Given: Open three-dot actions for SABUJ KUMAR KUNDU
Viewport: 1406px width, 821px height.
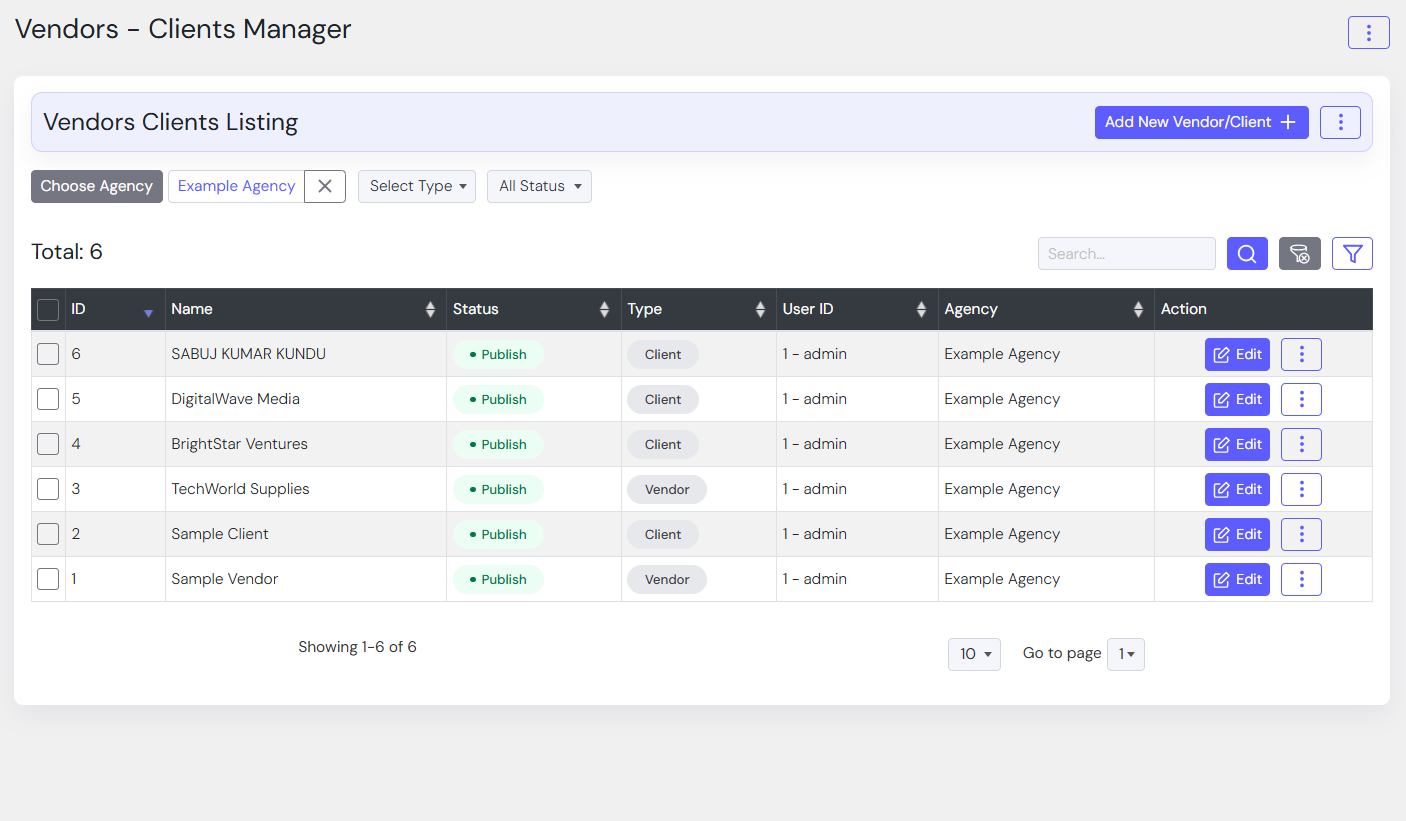Looking at the screenshot, I should tap(1301, 354).
